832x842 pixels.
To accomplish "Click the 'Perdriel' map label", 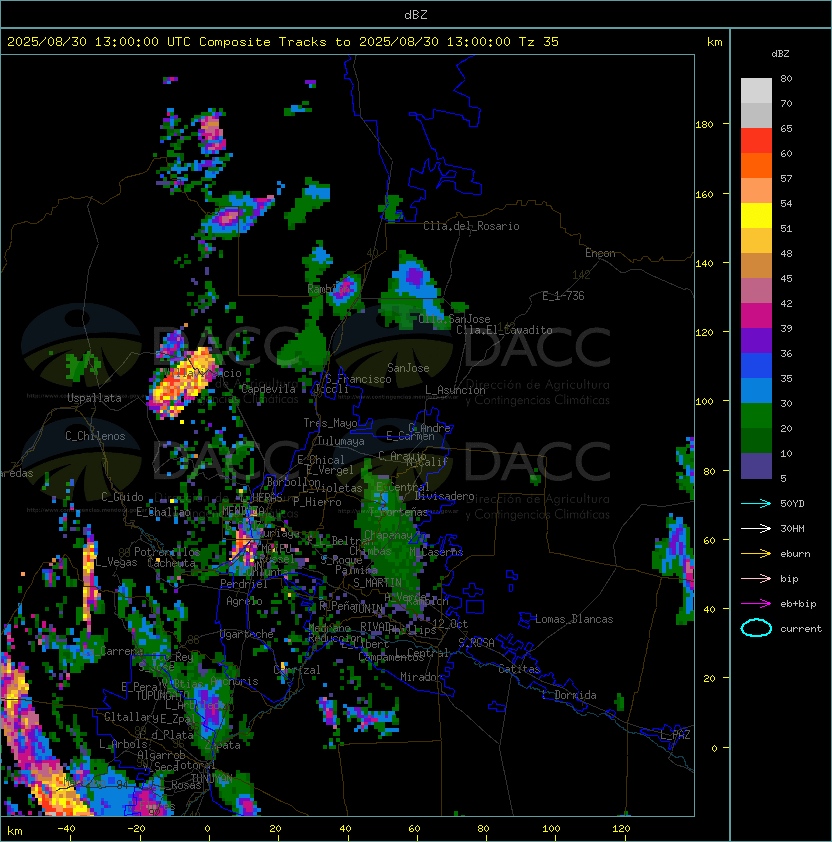I will (244, 584).
